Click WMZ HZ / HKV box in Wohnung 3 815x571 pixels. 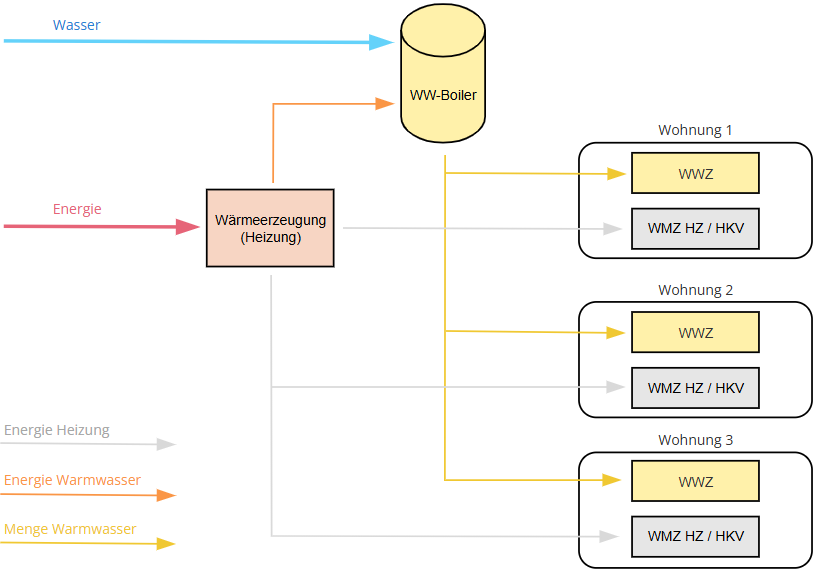point(695,537)
